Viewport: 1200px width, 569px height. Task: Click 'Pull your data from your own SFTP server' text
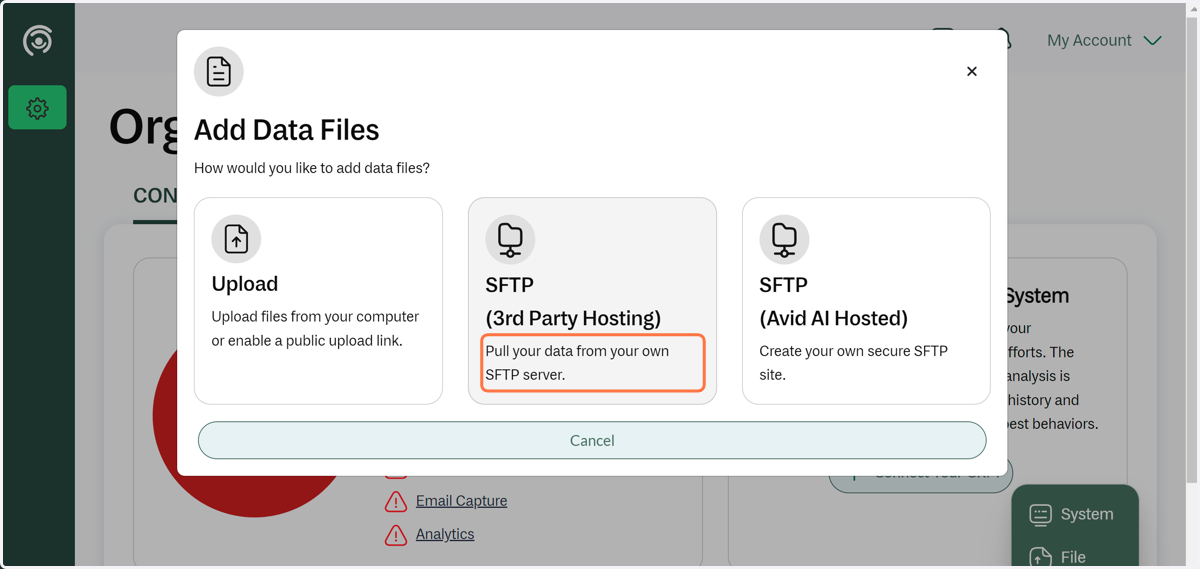pyautogui.click(x=578, y=363)
